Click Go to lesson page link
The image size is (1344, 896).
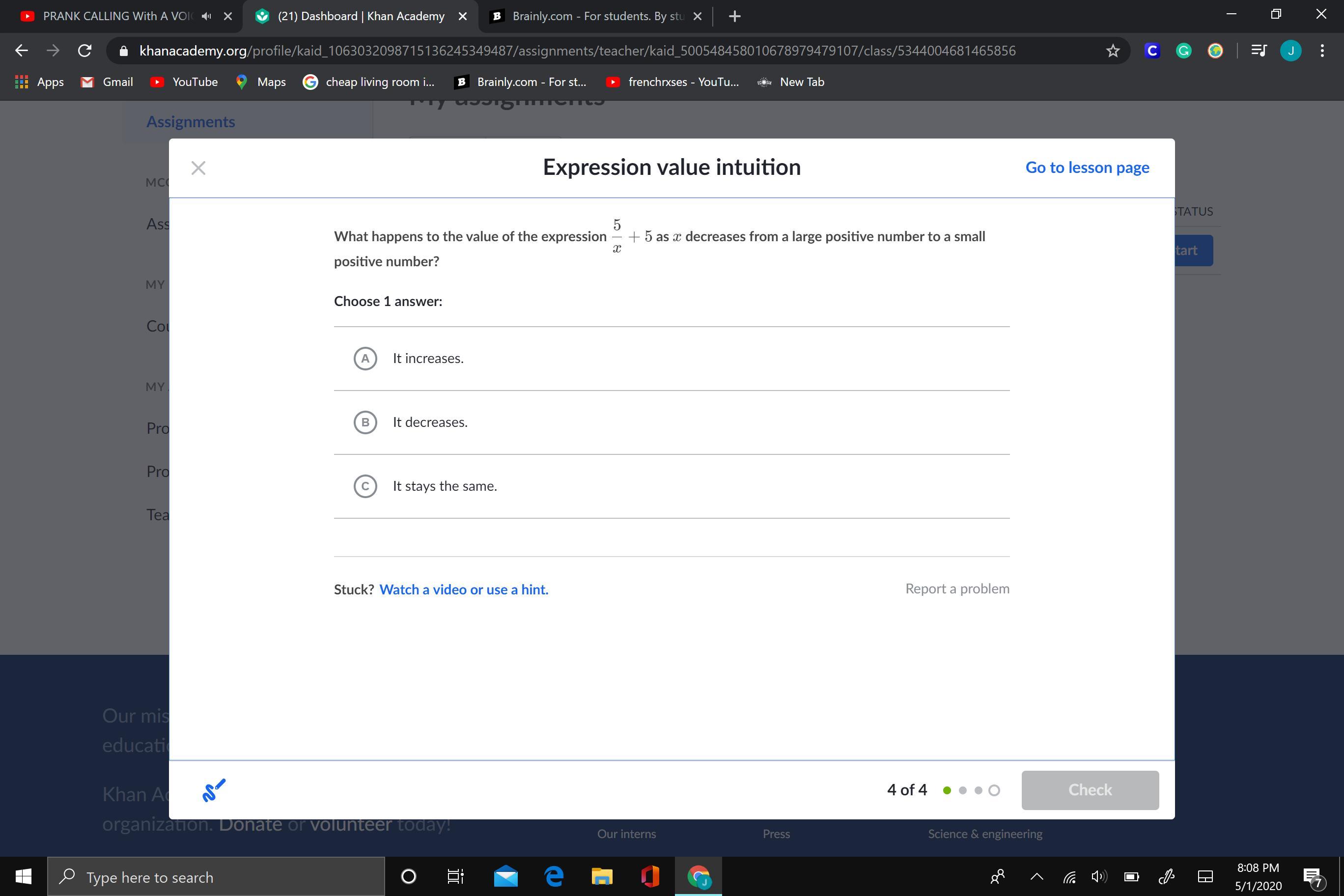click(1087, 168)
